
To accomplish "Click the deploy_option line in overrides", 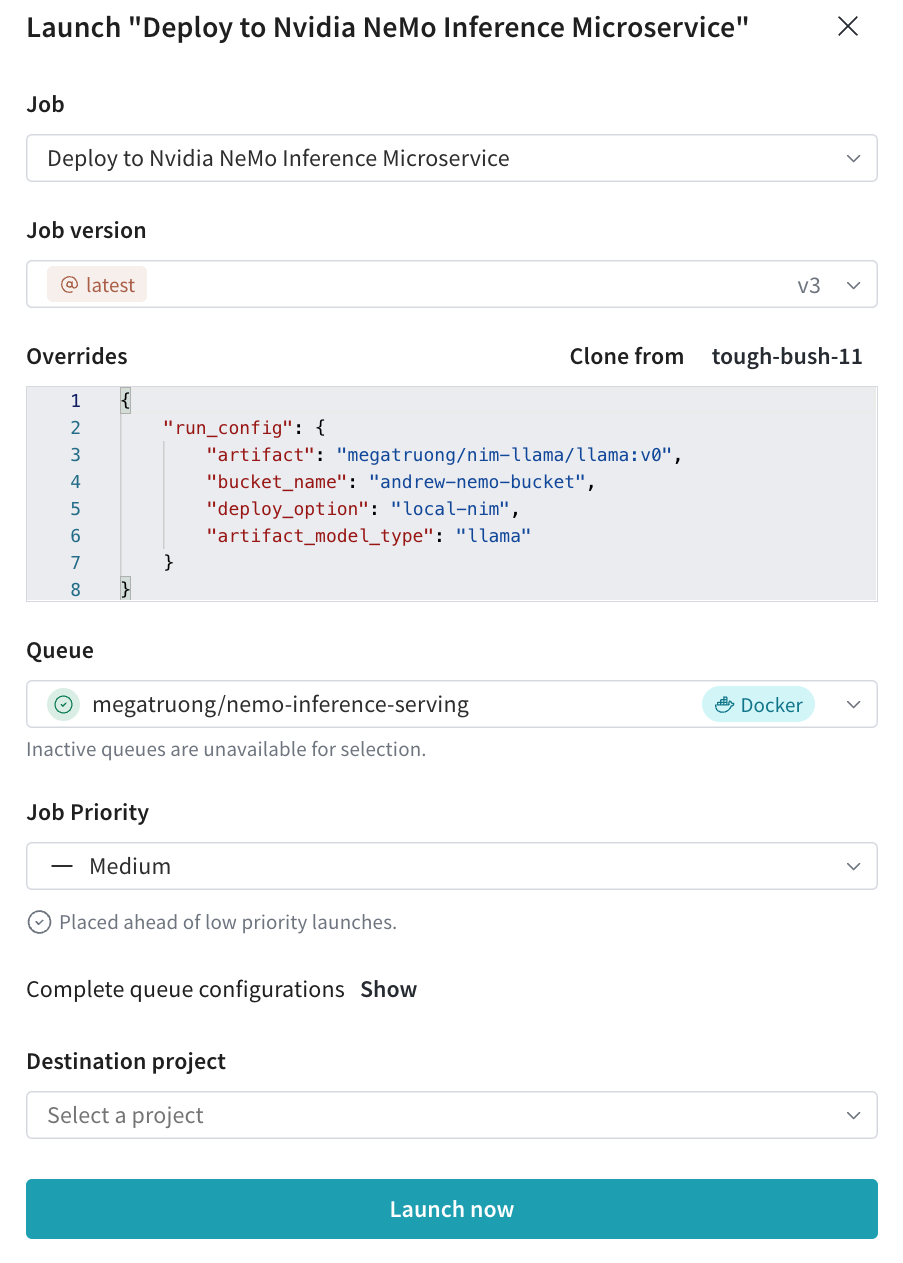I will click(358, 509).
